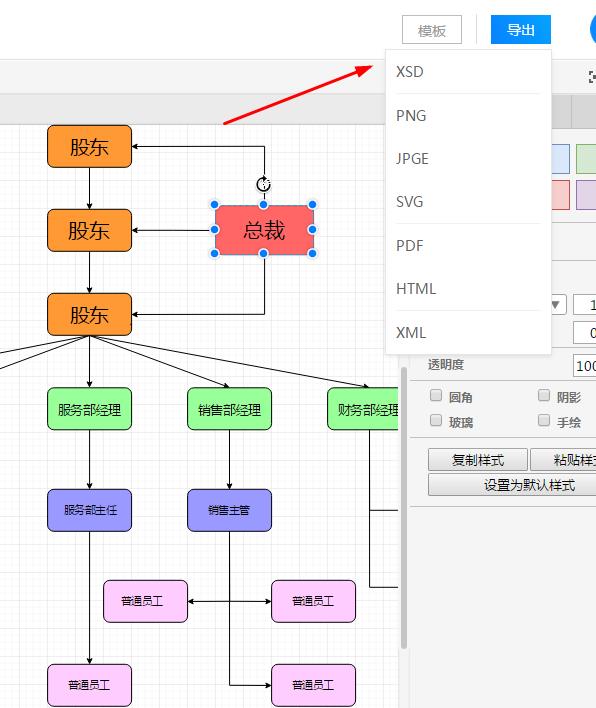Click the rotate handle above 总裁 shape
This screenshot has height=708, width=596.
pos(264,184)
